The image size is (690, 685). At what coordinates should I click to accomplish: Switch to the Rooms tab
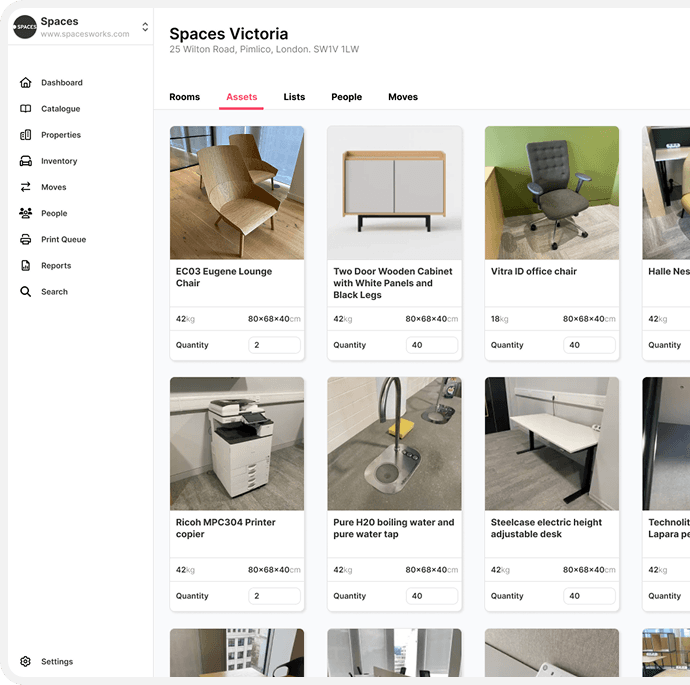point(185,97)
